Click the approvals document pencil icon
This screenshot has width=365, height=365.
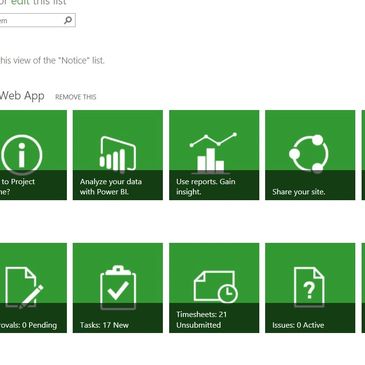[25, 288]
